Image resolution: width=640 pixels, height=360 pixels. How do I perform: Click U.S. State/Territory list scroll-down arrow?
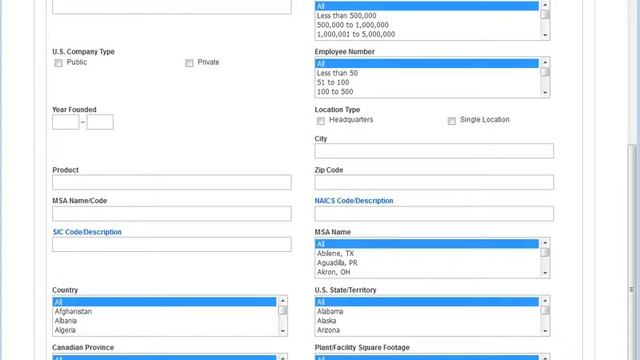click(x=545, y=331)
